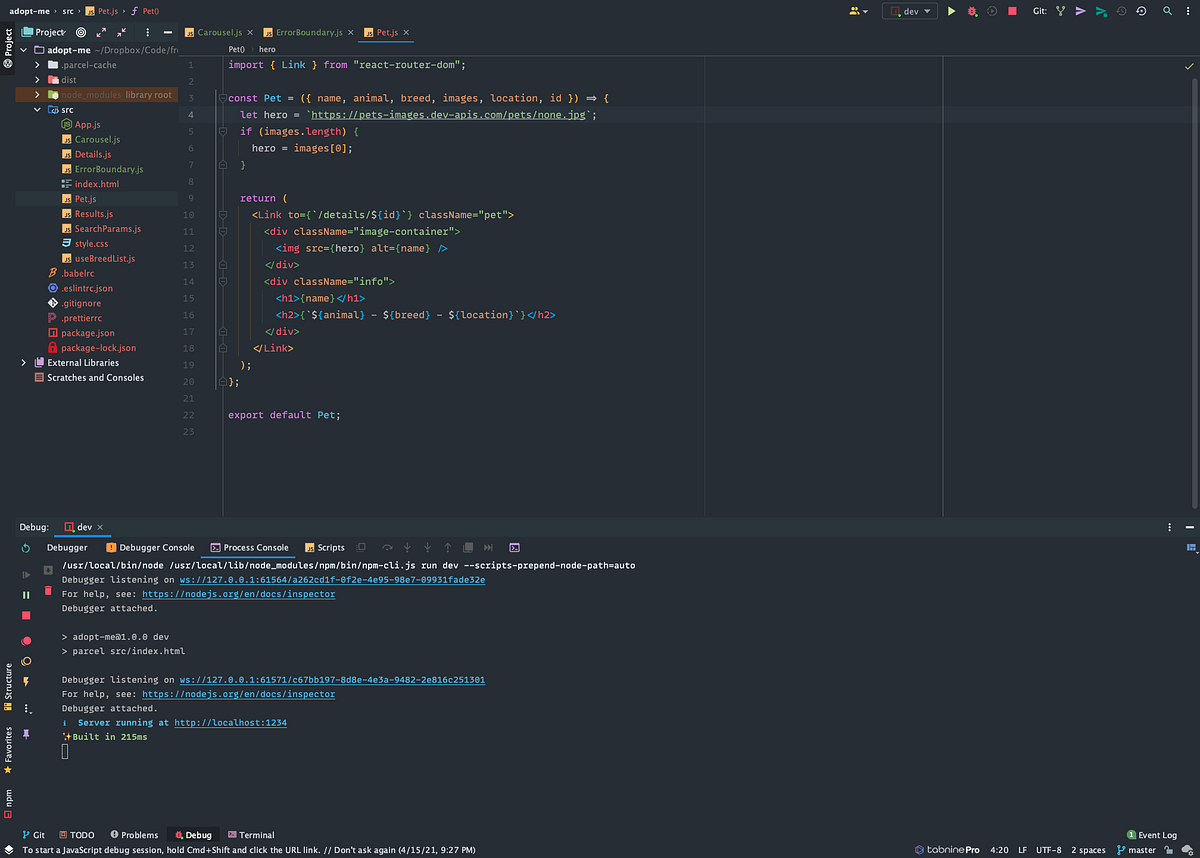Launch debugging via the bug icon
The width and height of the screenshot is (1200, 858).
point(971,11)
